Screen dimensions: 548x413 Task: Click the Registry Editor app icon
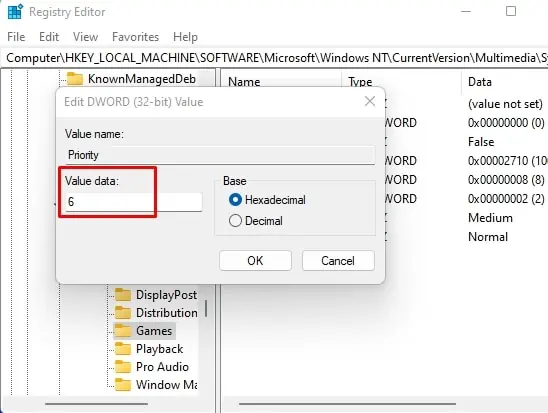pyautogui.click(x=15, y=12)
